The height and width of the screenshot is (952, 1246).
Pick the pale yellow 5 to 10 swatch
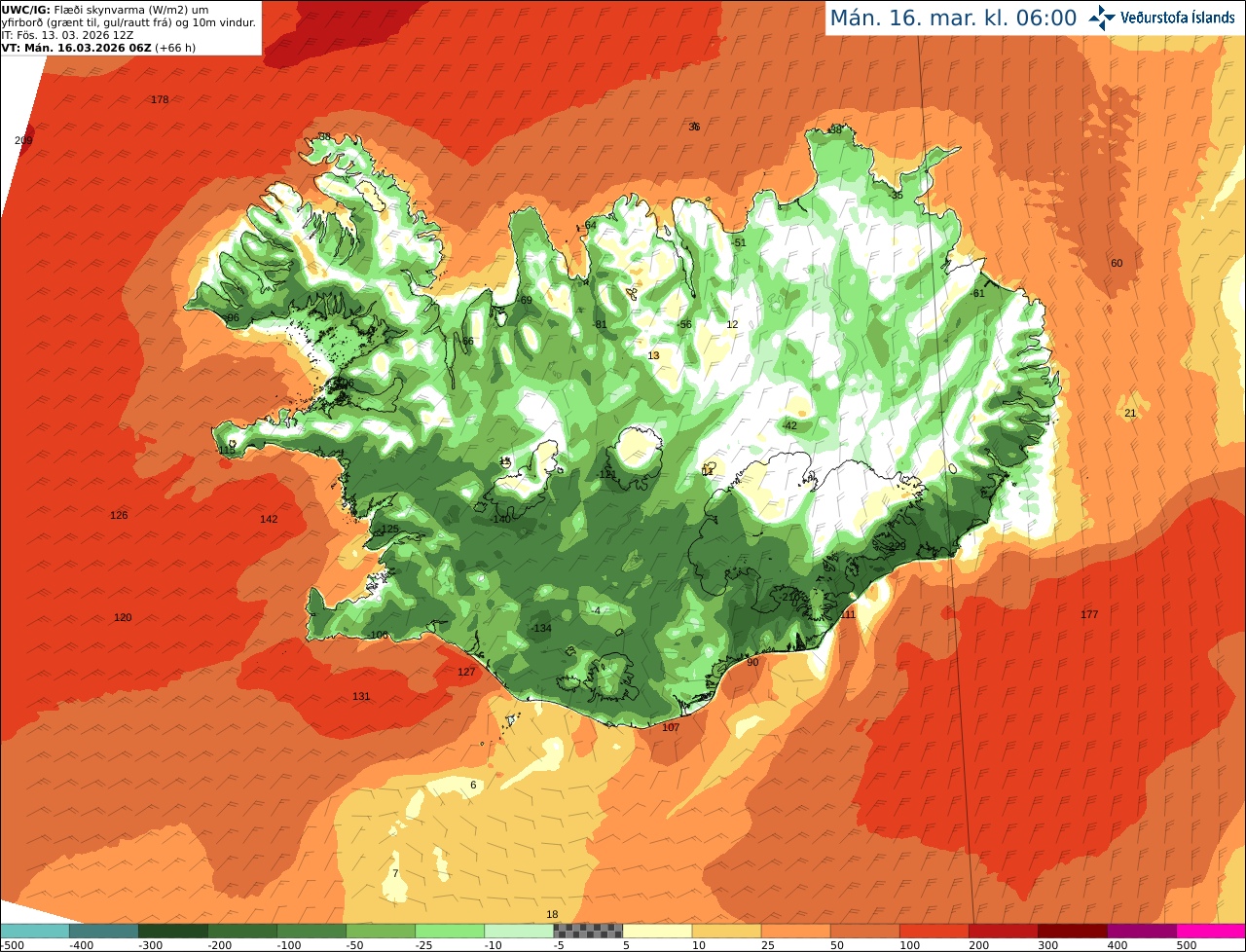[x=657, y=931]
